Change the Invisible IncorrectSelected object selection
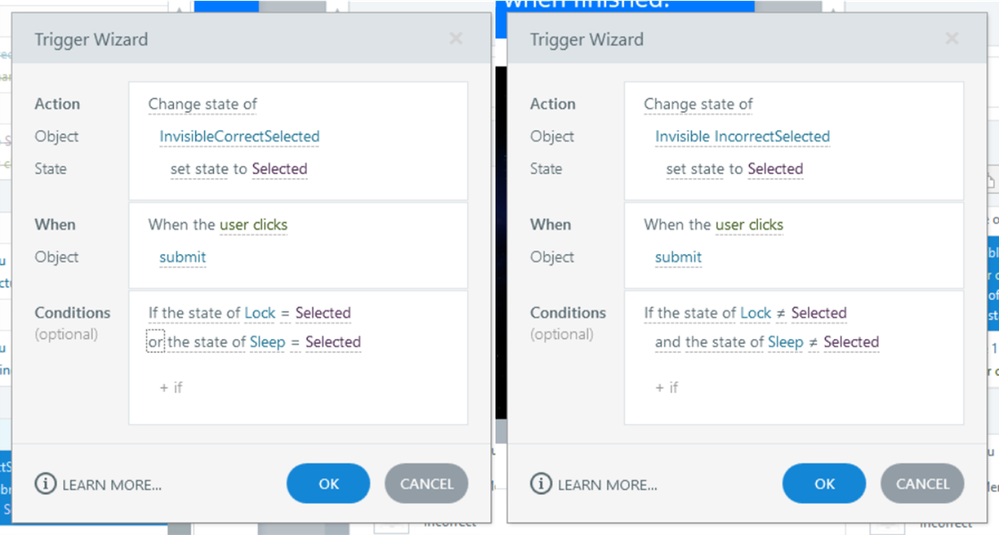The height and width of the screenshot is (535, 999). (x=742, y=136)
